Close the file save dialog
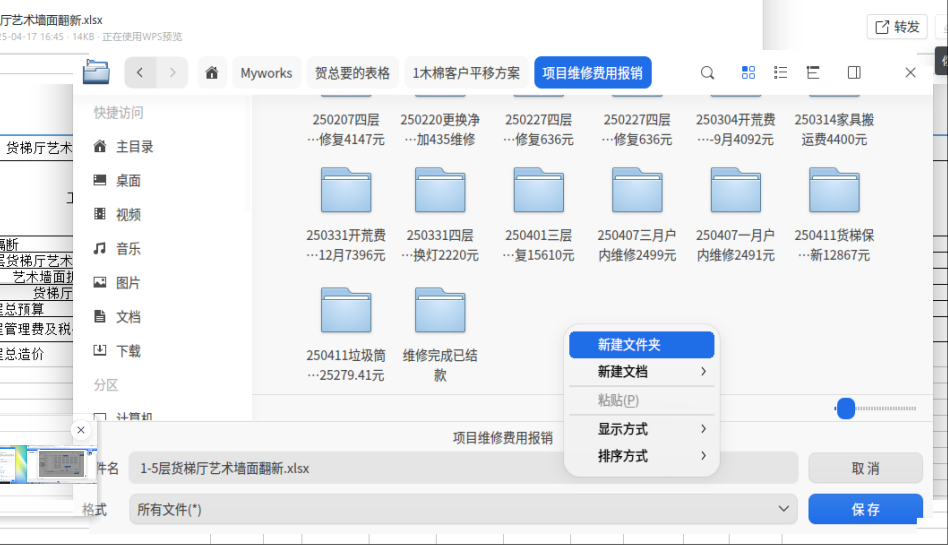The height and width of the screenshot is (545, 948). pos(911,73)
